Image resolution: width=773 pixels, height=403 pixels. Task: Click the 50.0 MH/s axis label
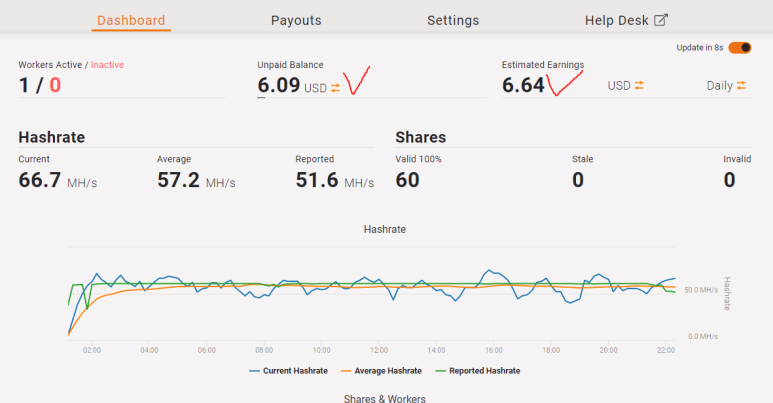point(701,290)
